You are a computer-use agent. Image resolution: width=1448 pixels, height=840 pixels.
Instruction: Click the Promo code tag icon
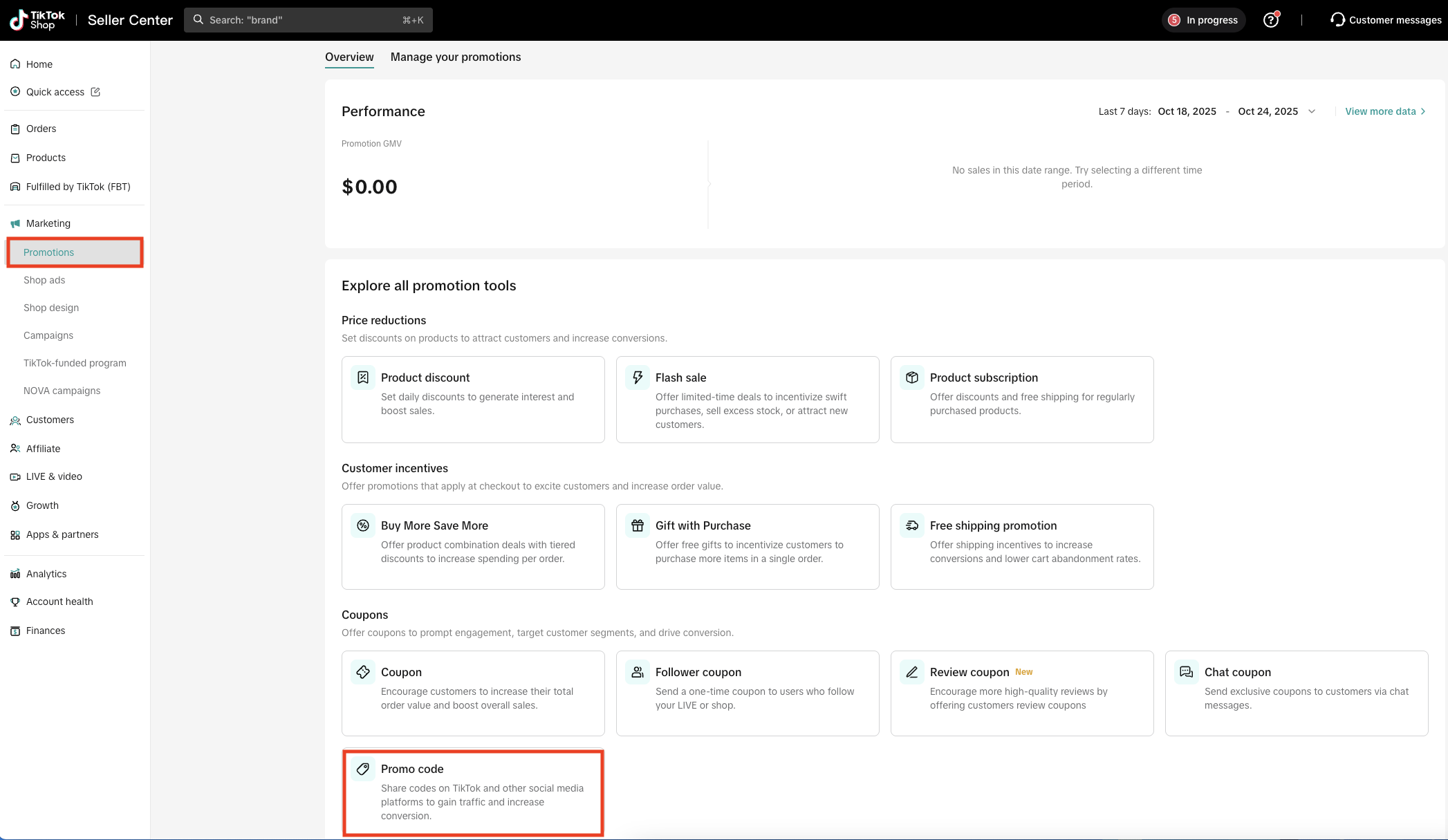point(362,769)
